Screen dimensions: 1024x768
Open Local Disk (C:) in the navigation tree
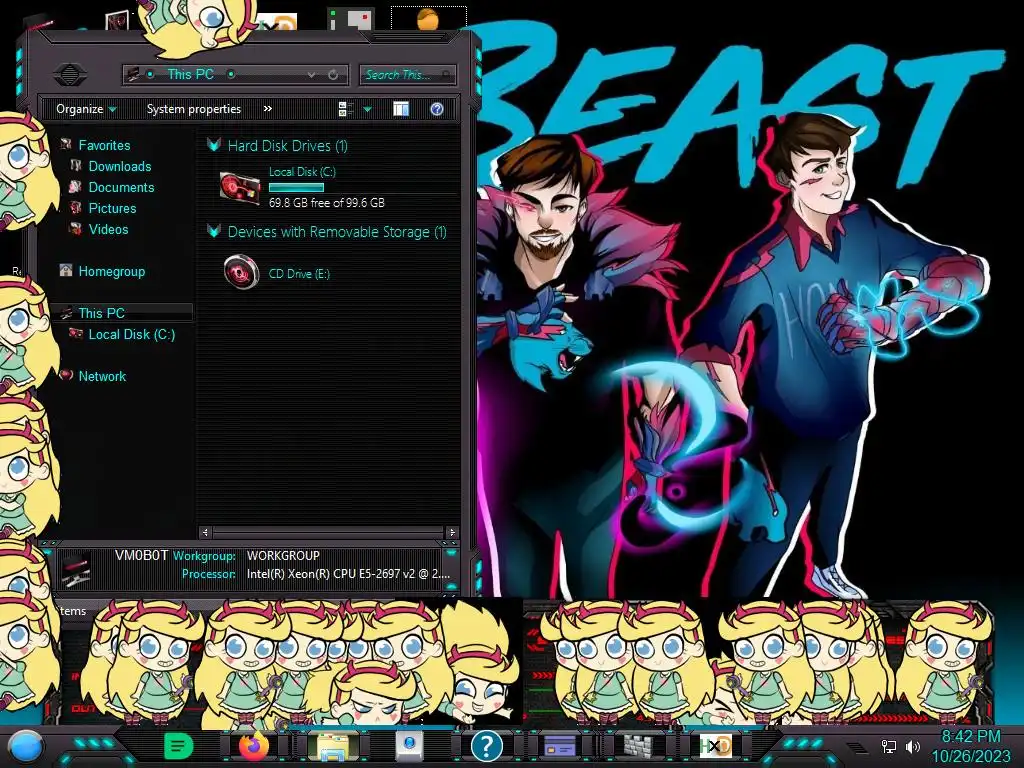coord(131,334)
